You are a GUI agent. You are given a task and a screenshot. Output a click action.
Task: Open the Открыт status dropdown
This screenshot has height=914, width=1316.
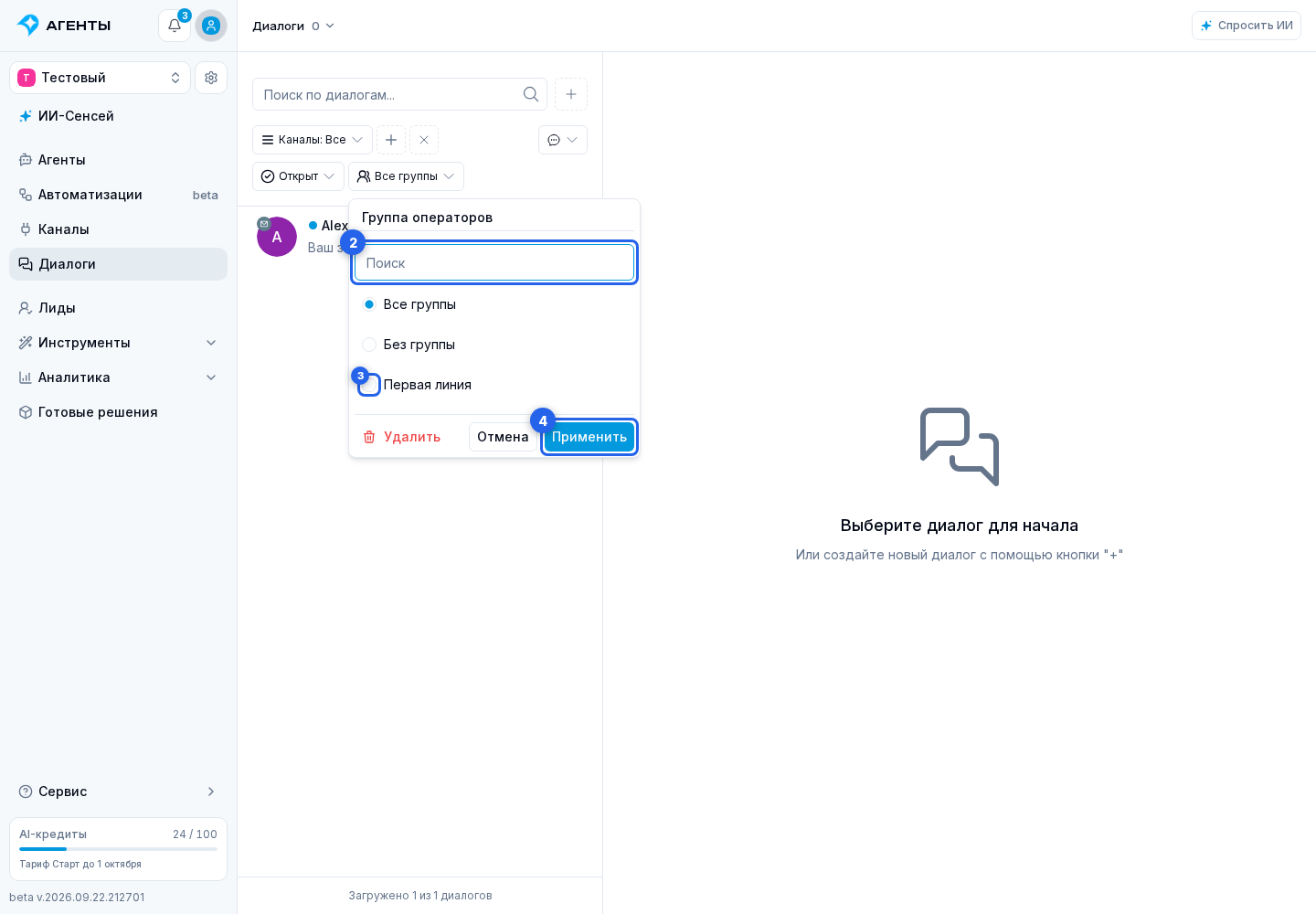pos(298,176)
